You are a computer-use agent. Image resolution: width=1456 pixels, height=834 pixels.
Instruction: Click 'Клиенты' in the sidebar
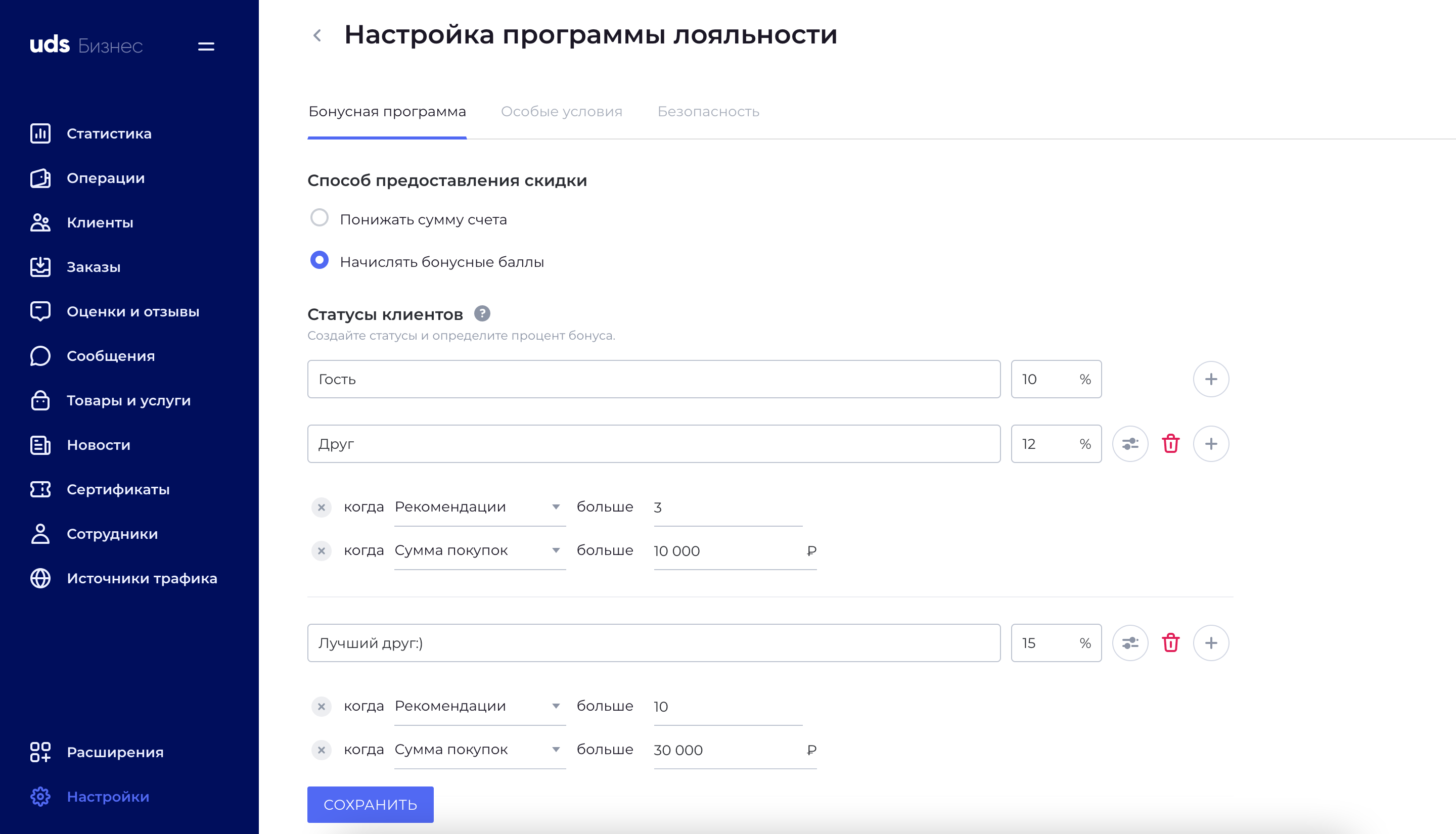tap(100, 222)
